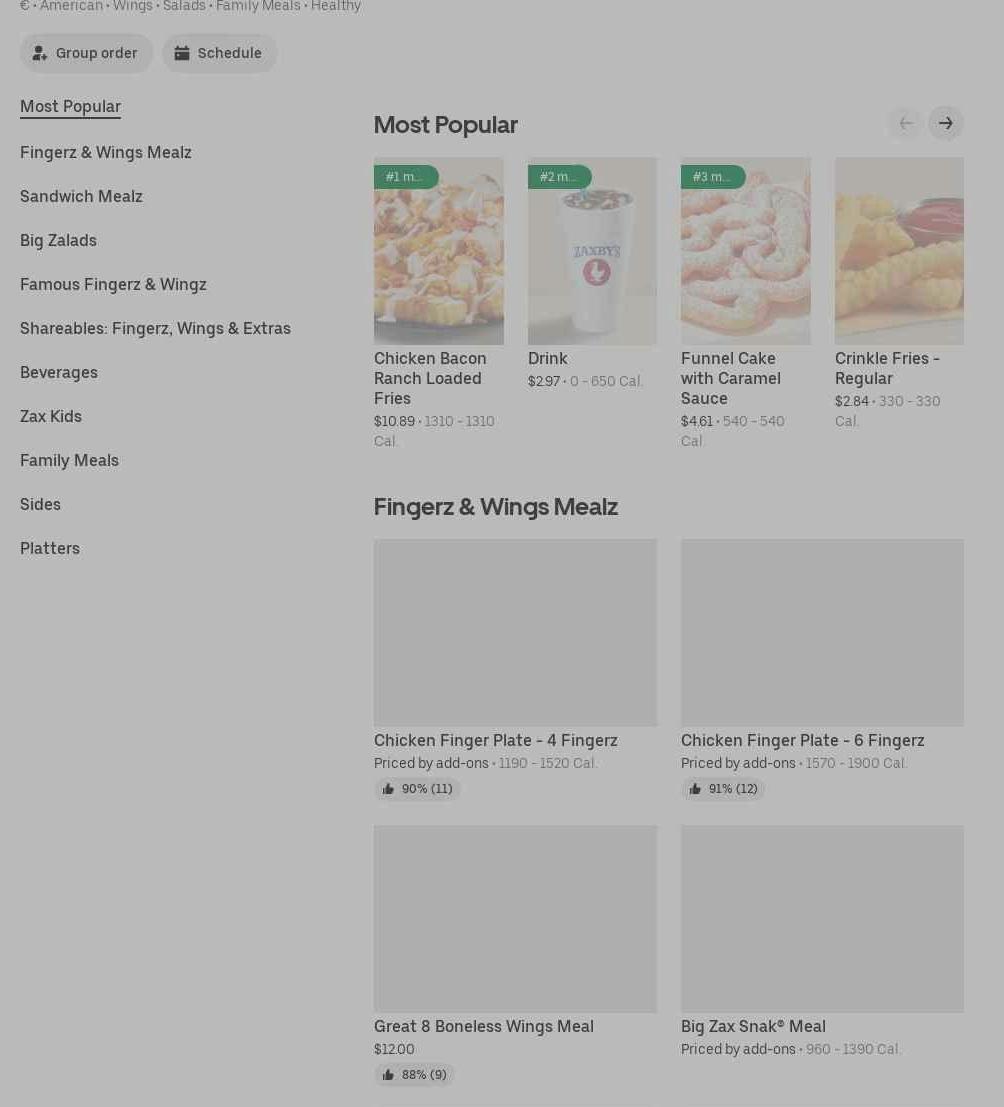
Task: Click the Schedule calendar icon
Action: click(x=182, y=53)
